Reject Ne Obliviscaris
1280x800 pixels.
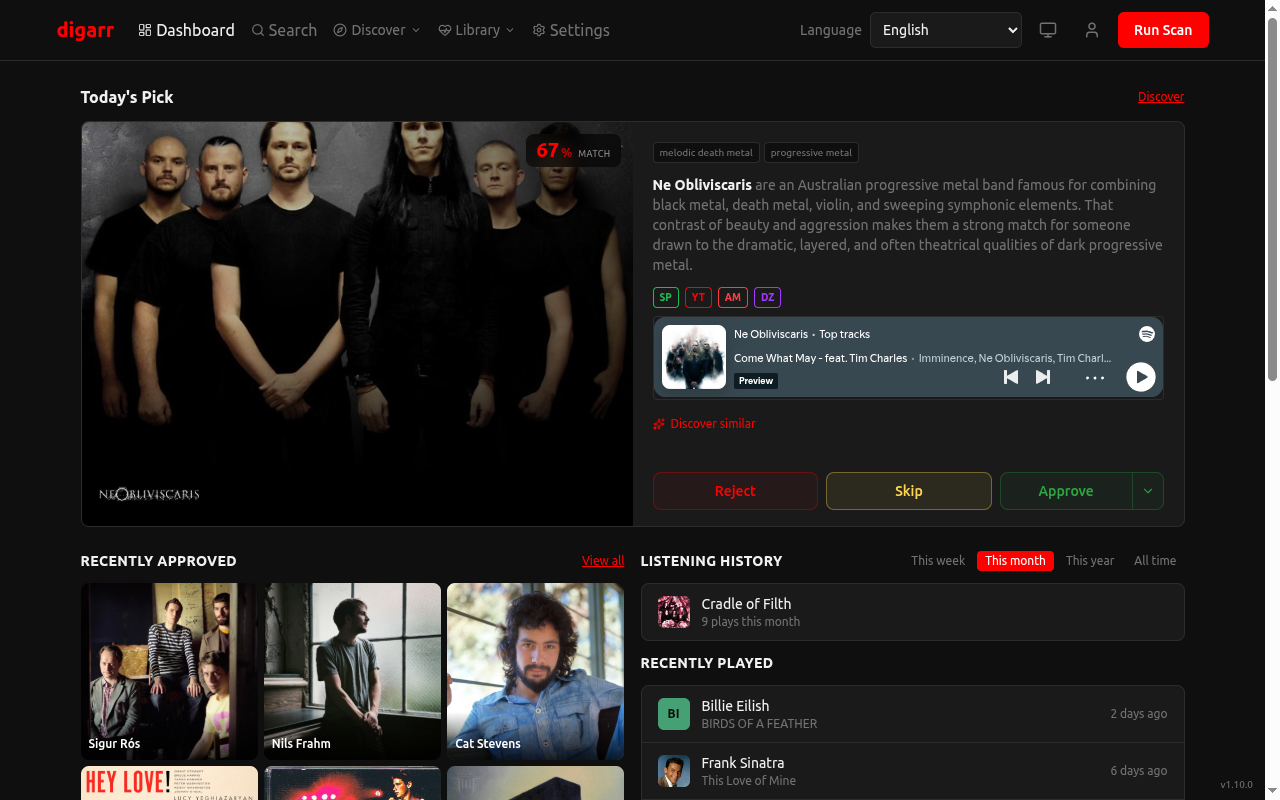tap(735, 491)
